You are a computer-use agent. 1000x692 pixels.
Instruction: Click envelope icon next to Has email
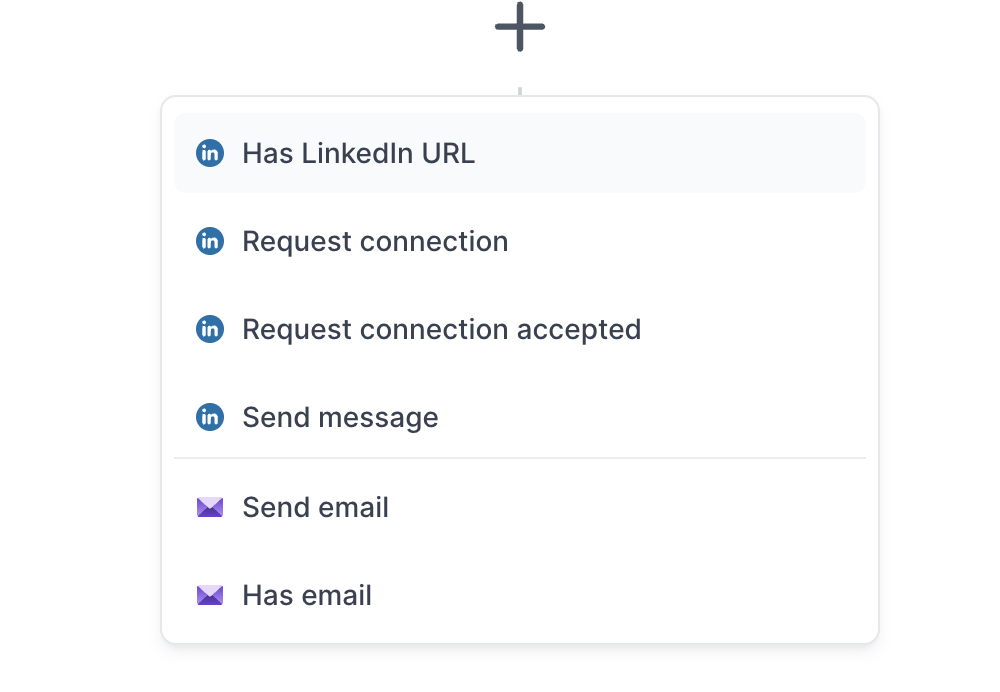[210, 595]
